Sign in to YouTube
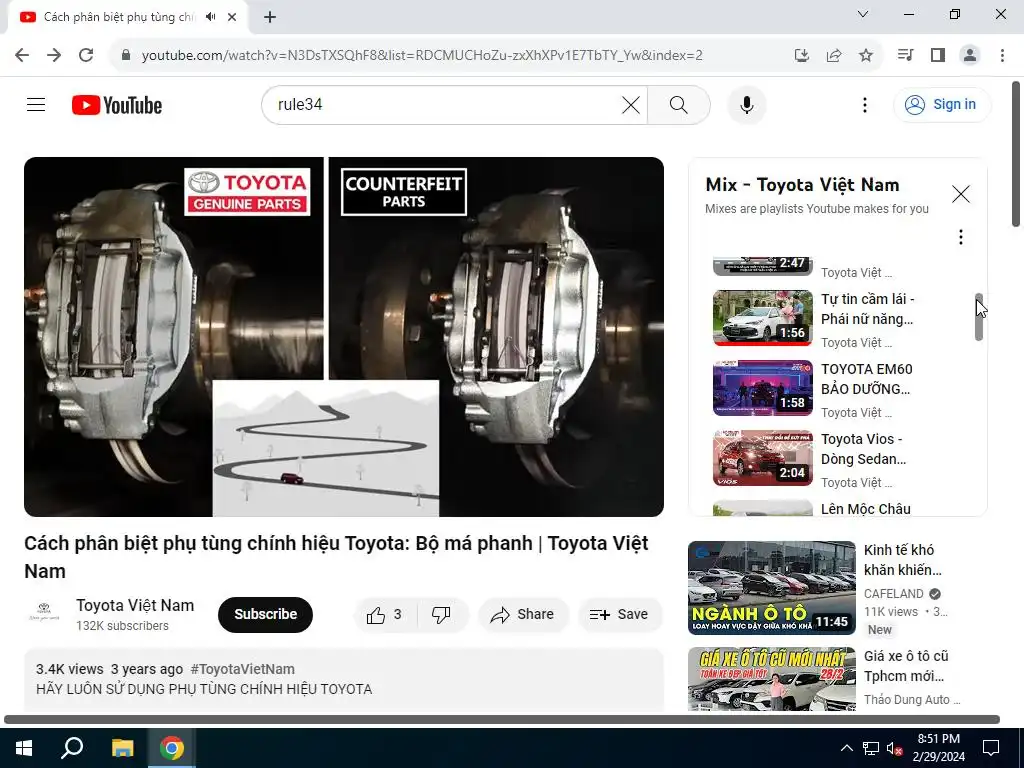Screen dimensions: 1024x768 pos(942,104)
